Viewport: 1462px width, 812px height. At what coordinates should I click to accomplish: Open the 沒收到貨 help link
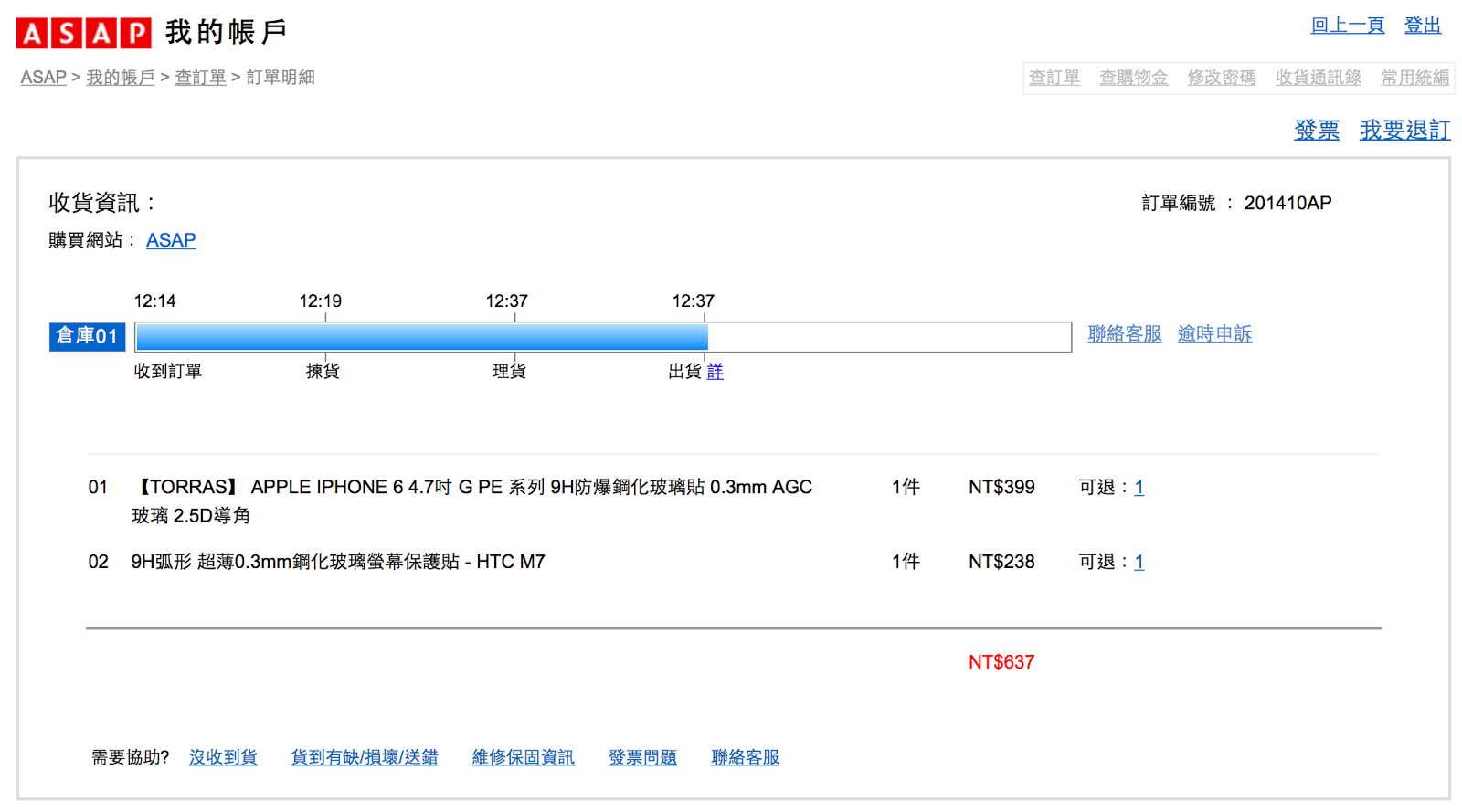[x=223, y=757]
